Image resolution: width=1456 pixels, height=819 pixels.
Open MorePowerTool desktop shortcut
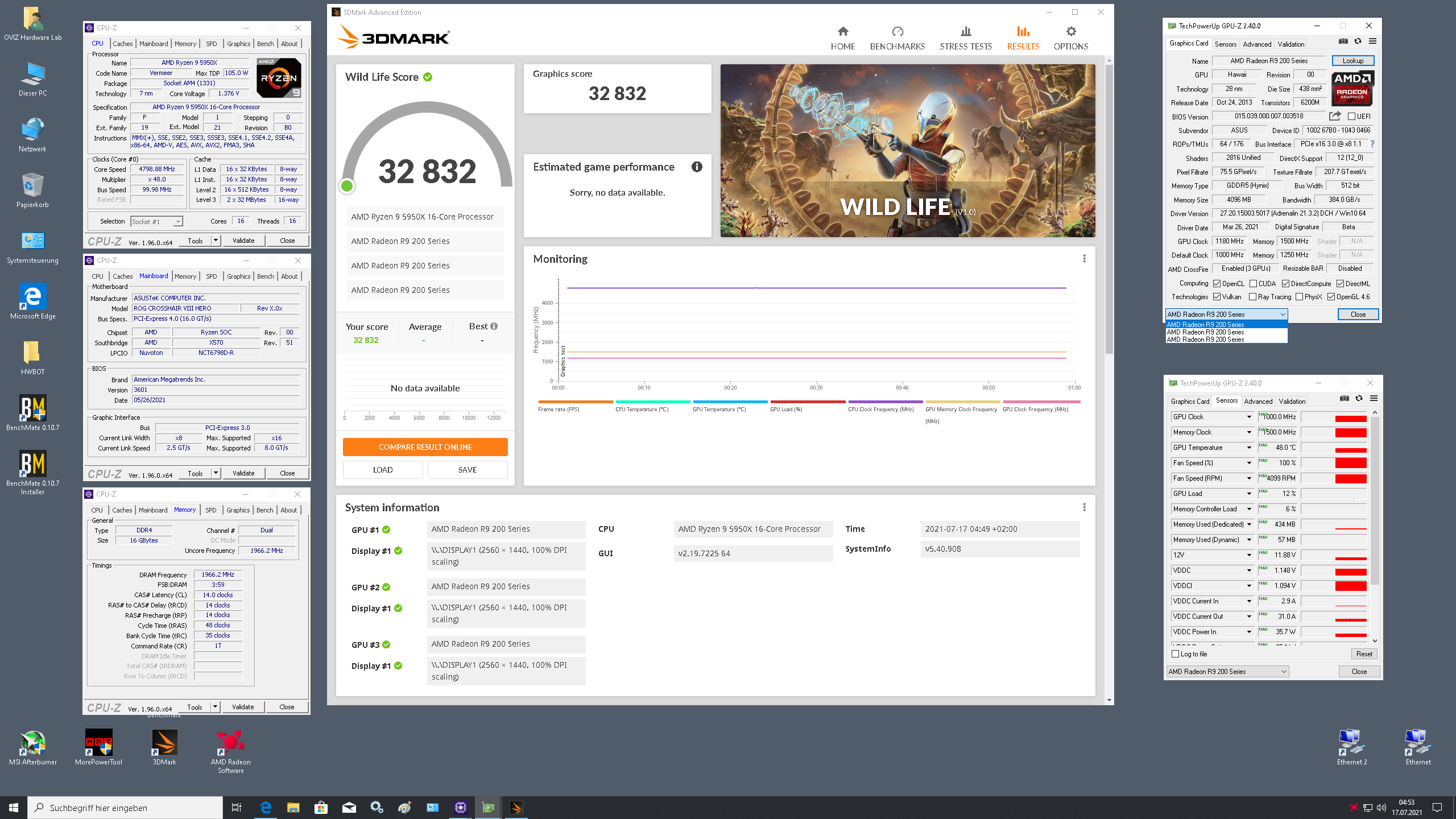[x=98, y=747]
